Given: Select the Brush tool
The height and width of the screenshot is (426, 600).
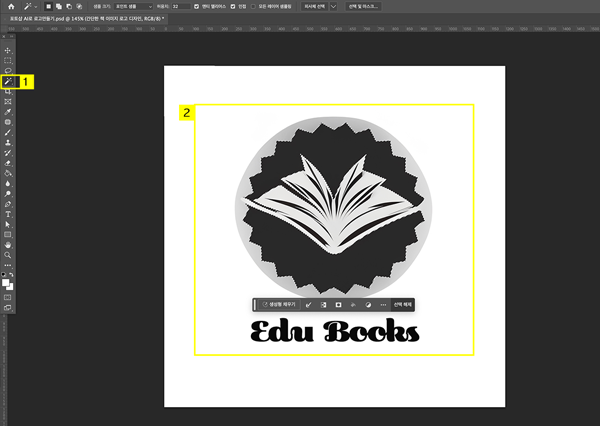Looking at the screenshot, I should click(8, 132).
